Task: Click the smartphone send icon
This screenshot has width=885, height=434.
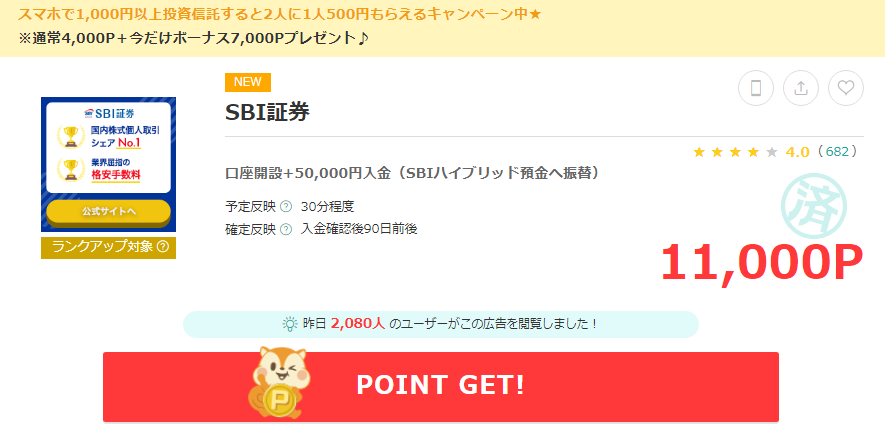Action: tap(756, 88)
